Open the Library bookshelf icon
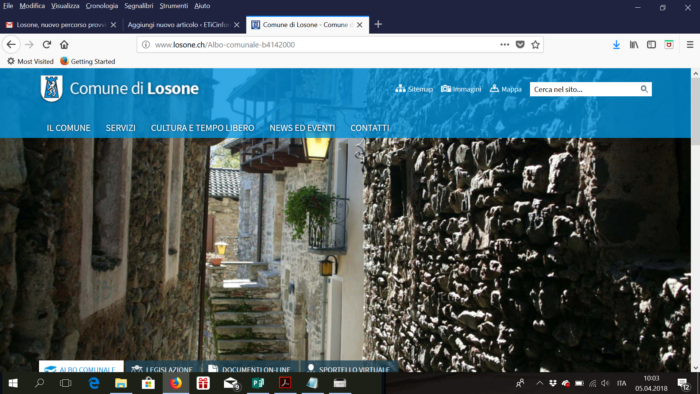 click(634, 45)
